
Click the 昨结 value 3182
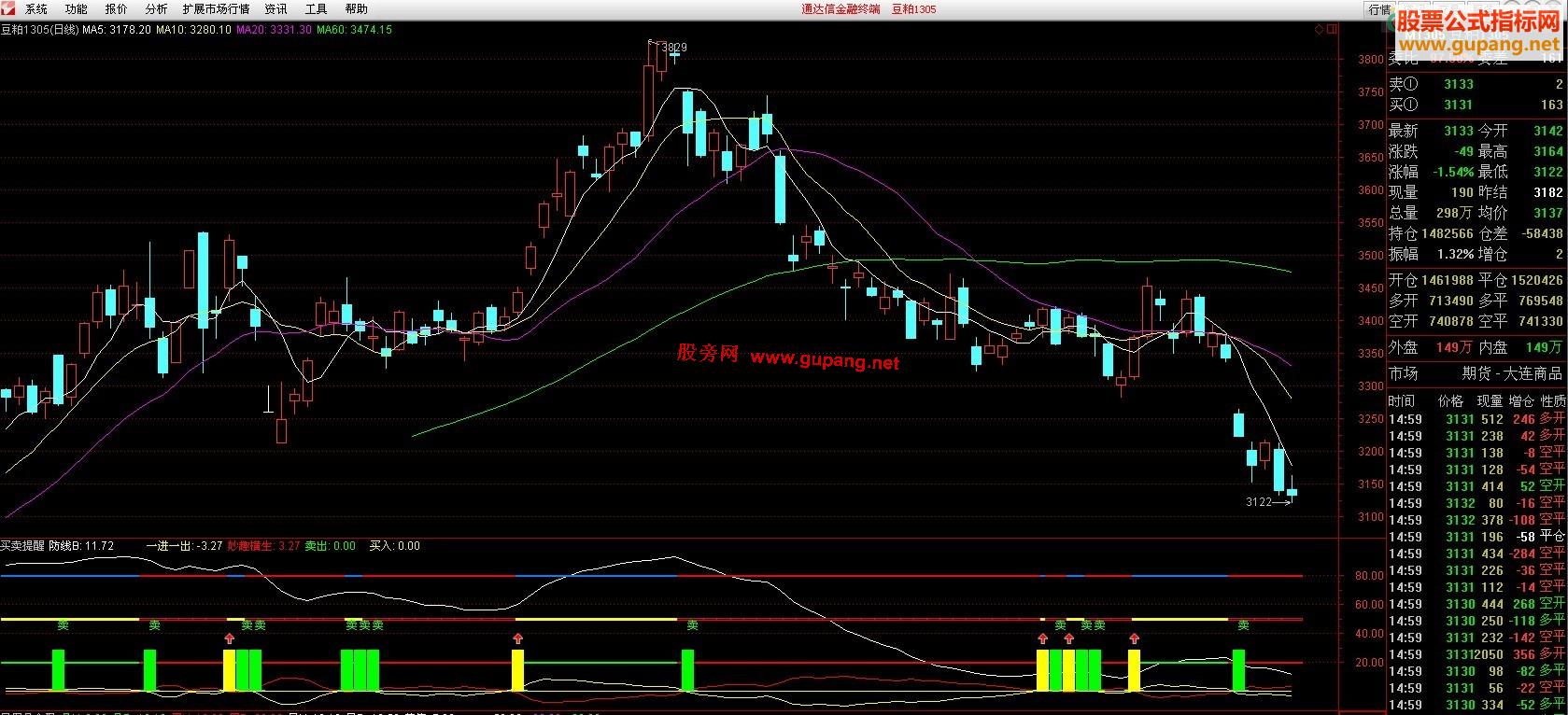(x=1547, y=192)
